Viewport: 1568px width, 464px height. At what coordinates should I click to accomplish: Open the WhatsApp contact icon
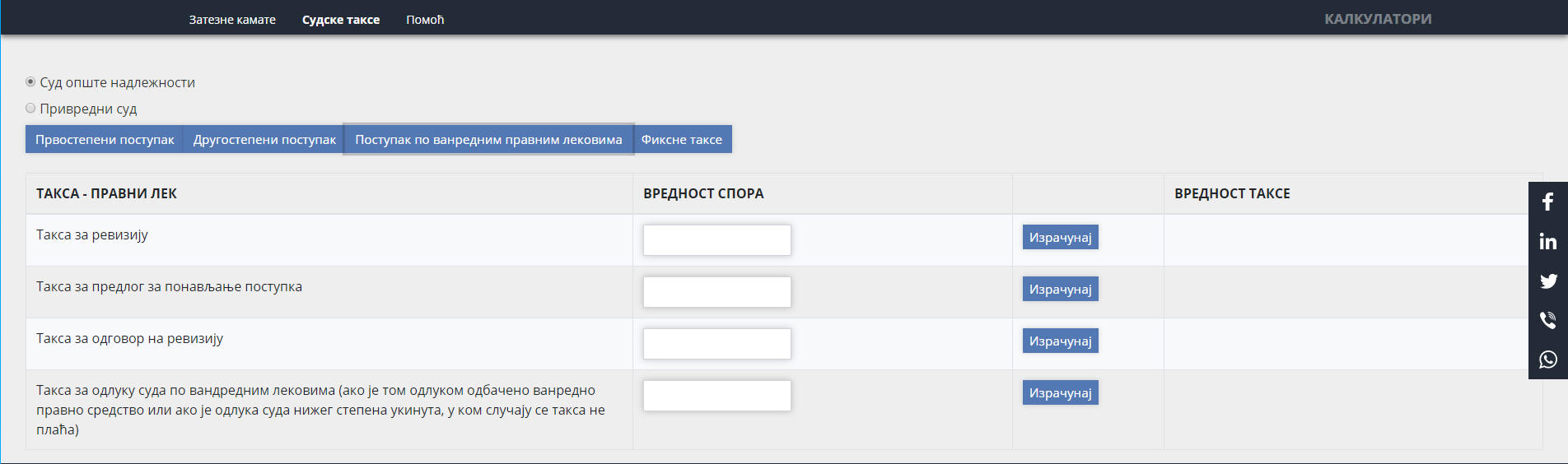pos(1547,360)
